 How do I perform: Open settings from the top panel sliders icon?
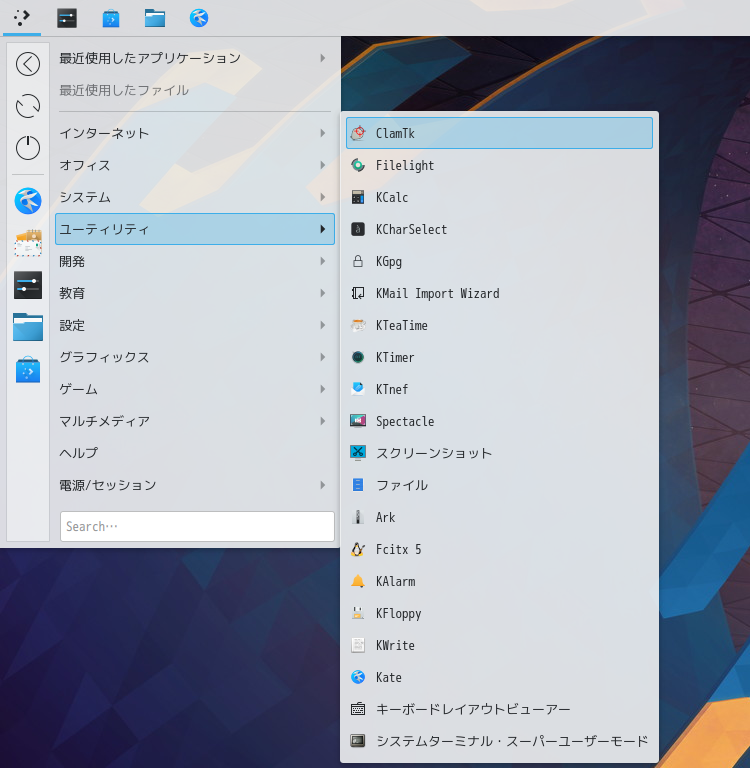point(67,18)
